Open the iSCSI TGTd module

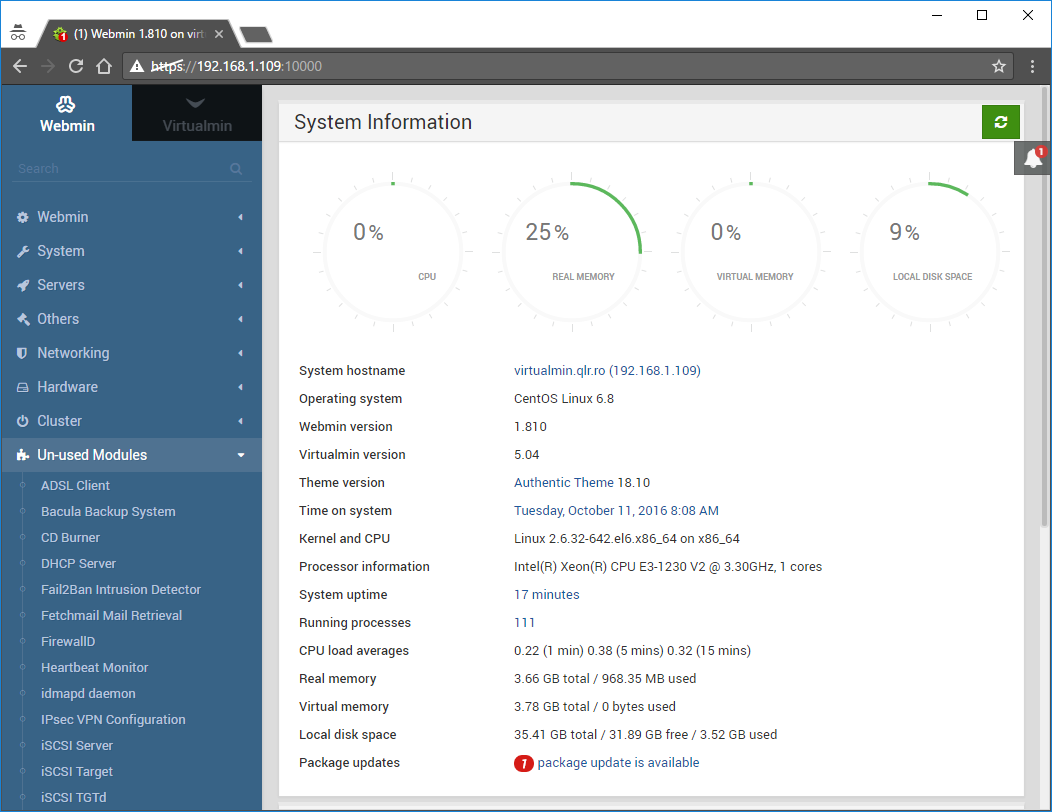coord(74,798)
